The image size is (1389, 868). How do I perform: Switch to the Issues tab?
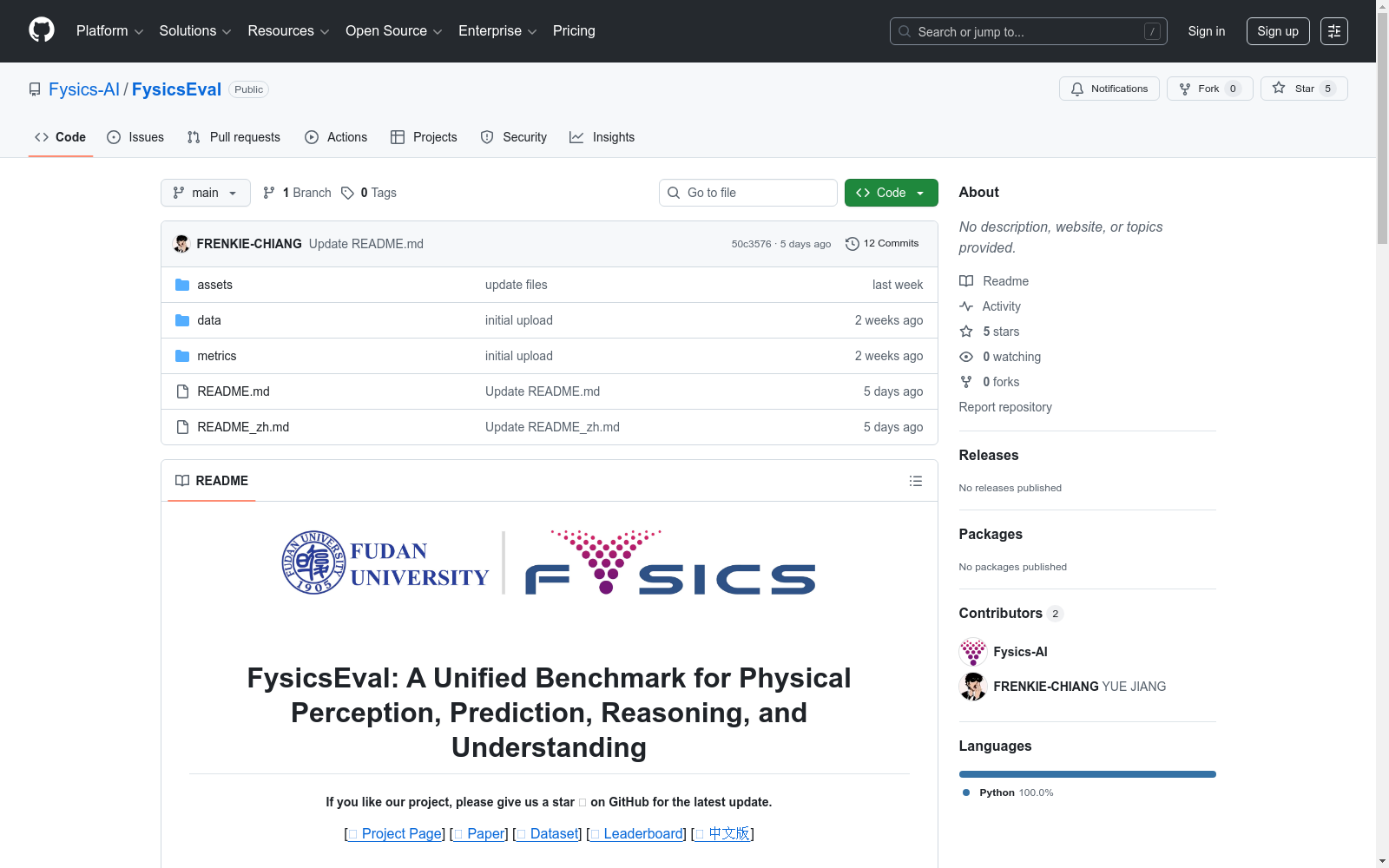point(135,137)
